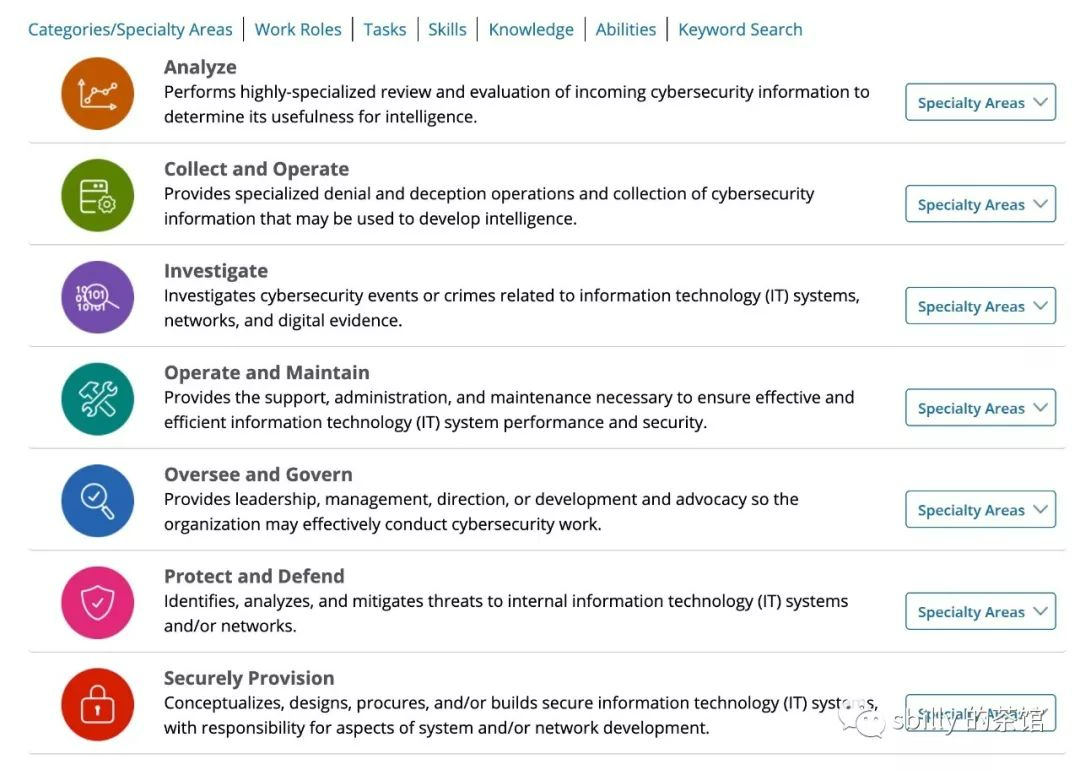
Task: Expand Specialty Areas for Analyze
Action: click(980, 102)
